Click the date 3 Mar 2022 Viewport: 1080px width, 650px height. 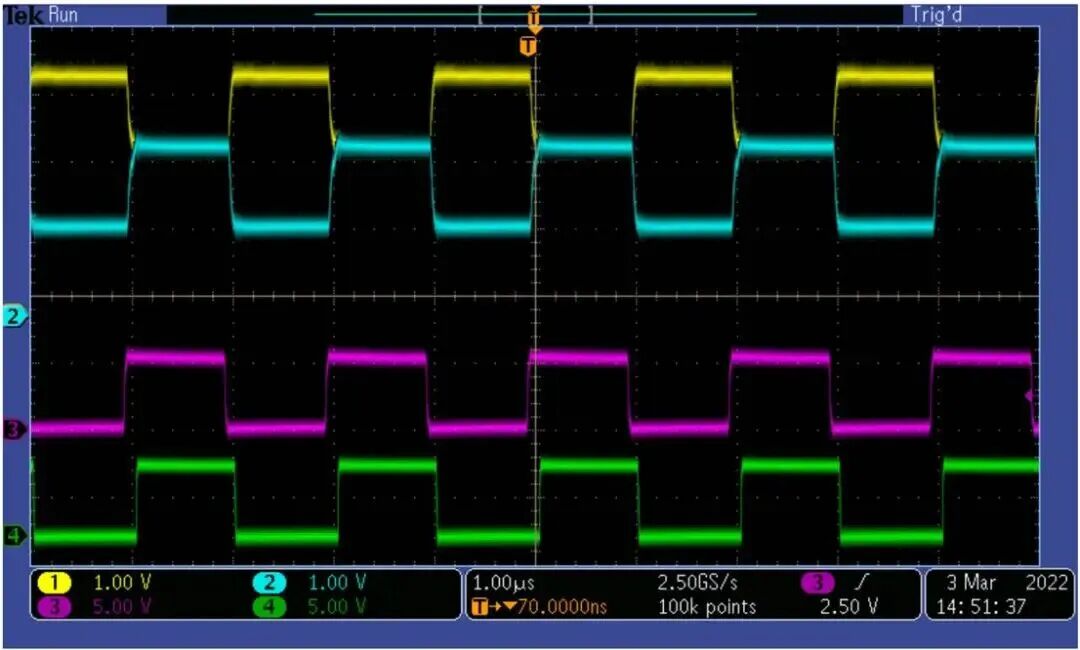coord(1006,583)
